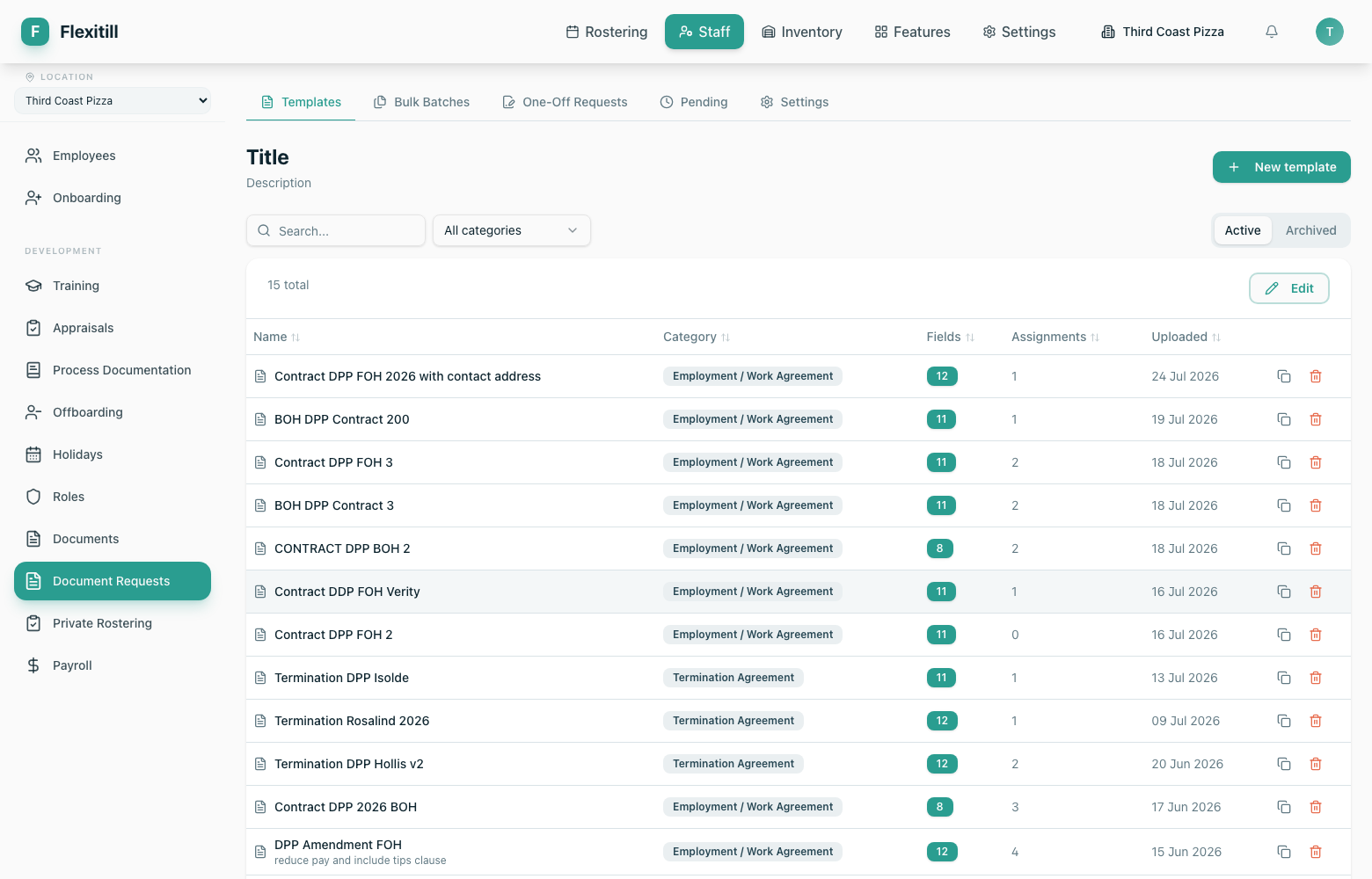
Task: Delete Contract DPP FOH 2026 with contact address
Action: point(1316,376)
